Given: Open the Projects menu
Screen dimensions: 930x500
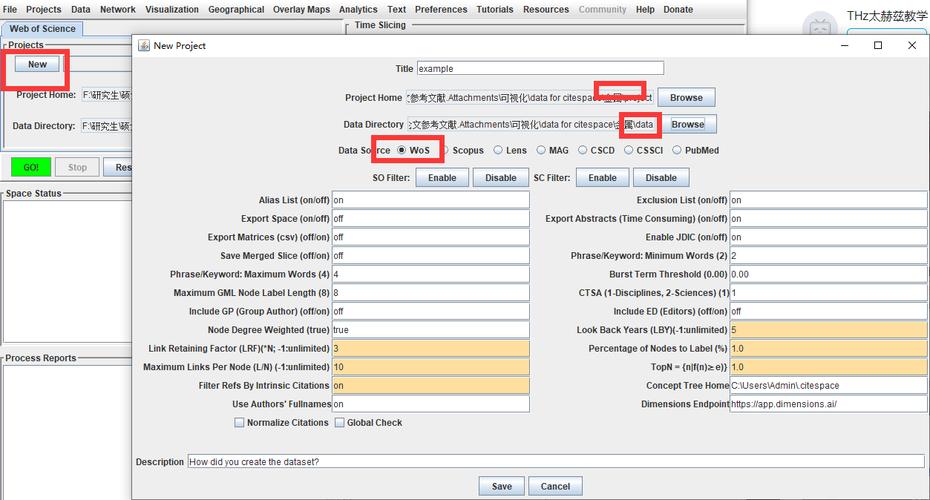Looking at the screenshot, I should (x=44, y=9).
